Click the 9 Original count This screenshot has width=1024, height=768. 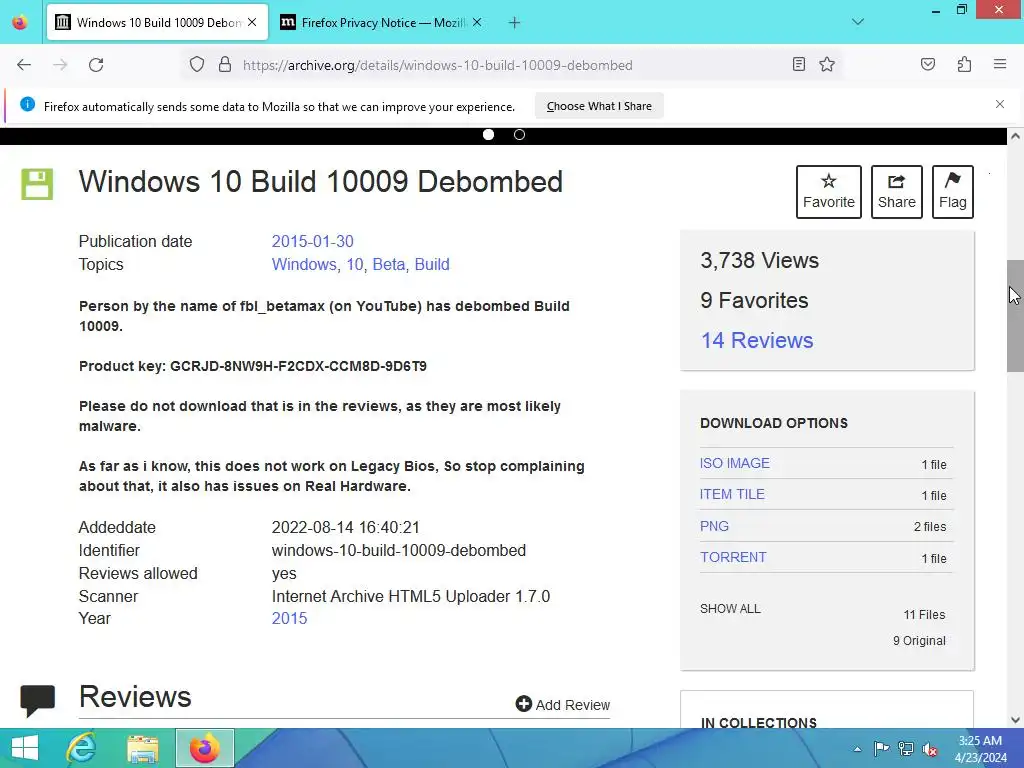(919, 641)
